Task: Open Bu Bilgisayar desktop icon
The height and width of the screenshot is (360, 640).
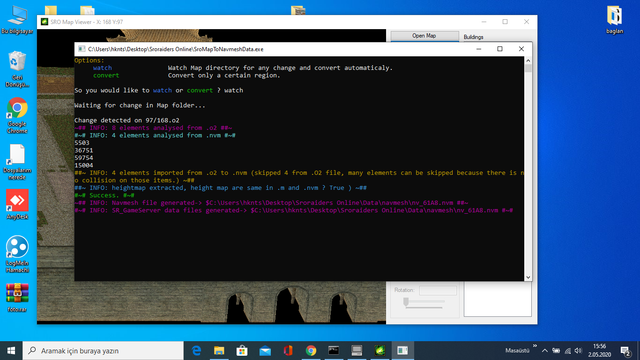Action: coord(17,20)
